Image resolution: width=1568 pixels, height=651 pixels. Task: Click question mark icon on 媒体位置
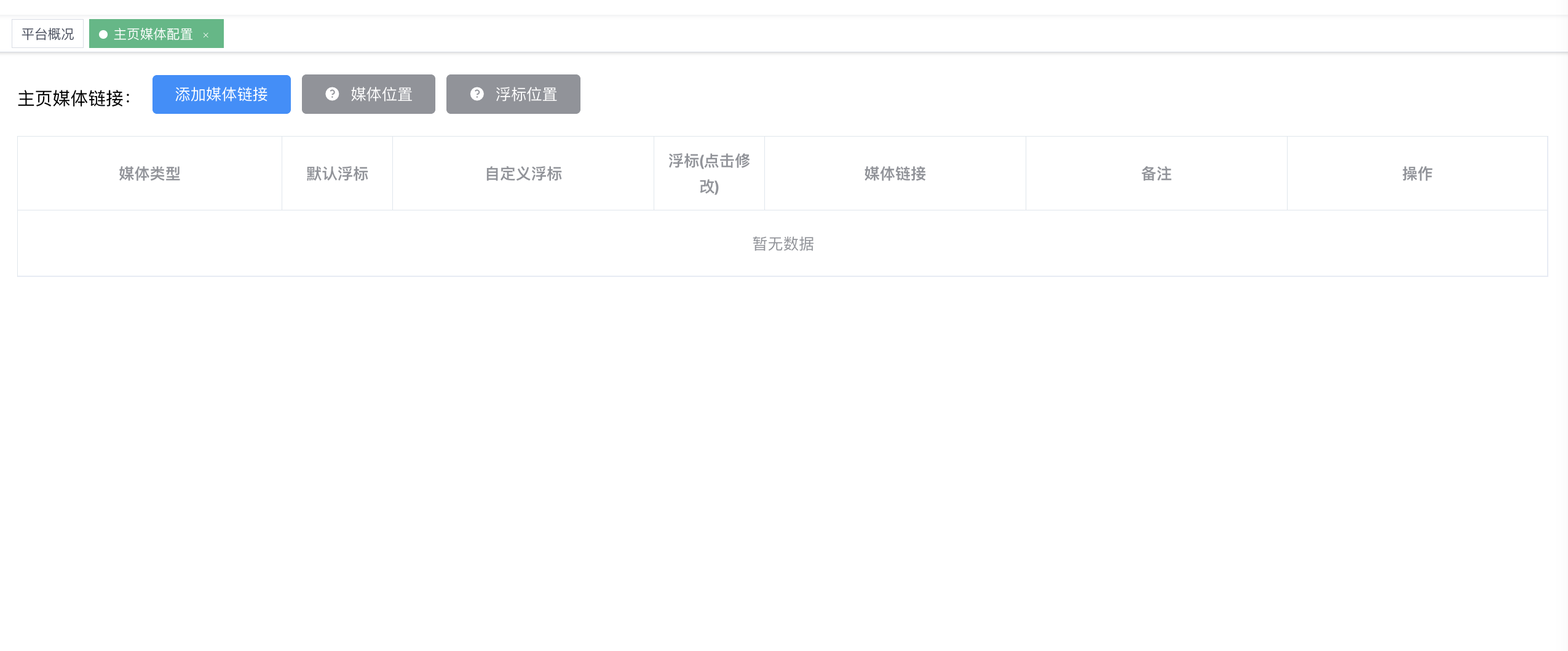click(332, 94)
